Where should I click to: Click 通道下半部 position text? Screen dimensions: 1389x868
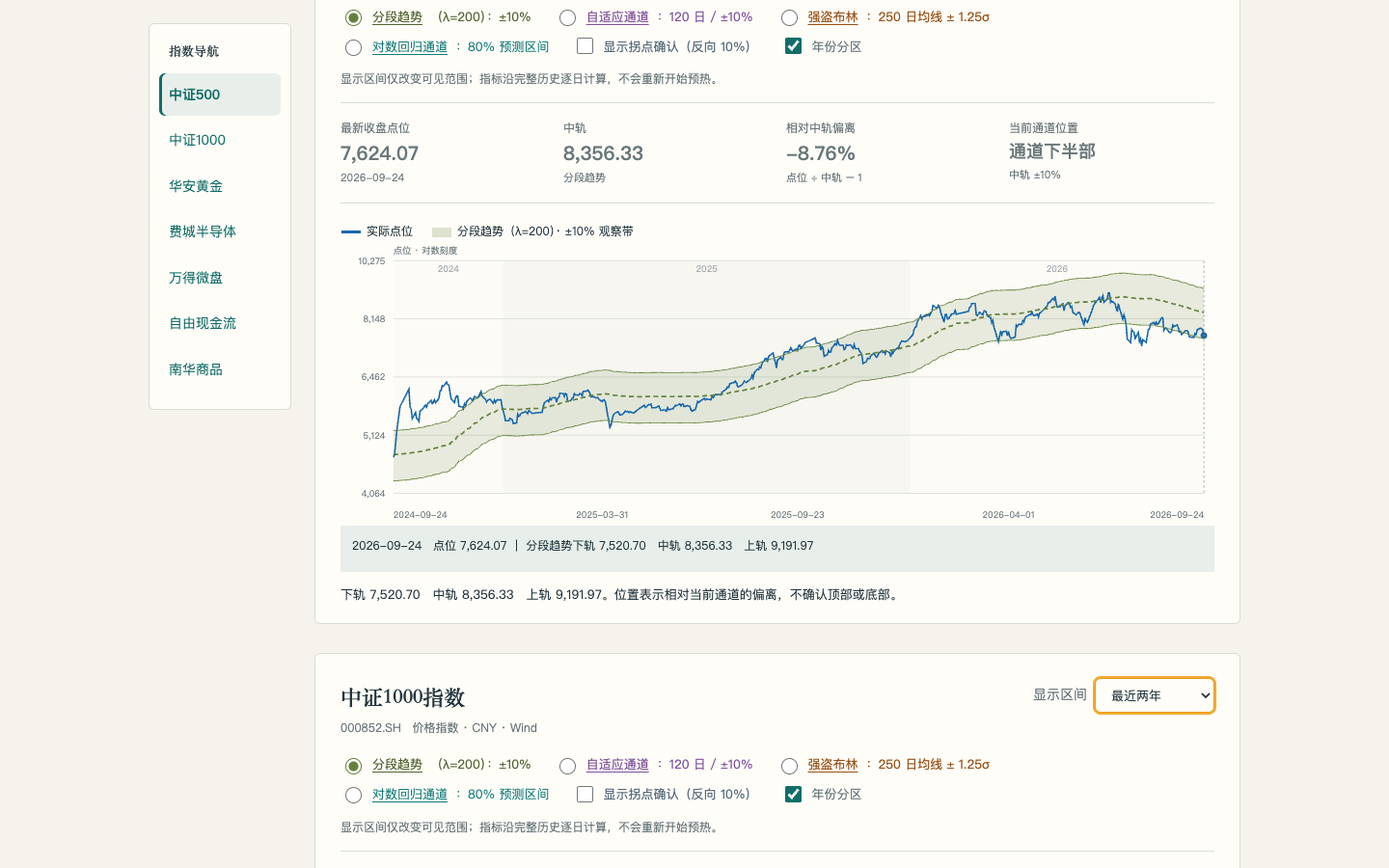point(1052,151)
